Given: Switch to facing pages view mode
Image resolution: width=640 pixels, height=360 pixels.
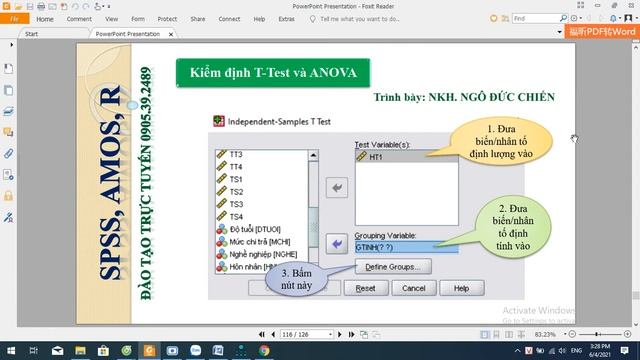Looking at the screenshot, I should [x=509, y=334].
